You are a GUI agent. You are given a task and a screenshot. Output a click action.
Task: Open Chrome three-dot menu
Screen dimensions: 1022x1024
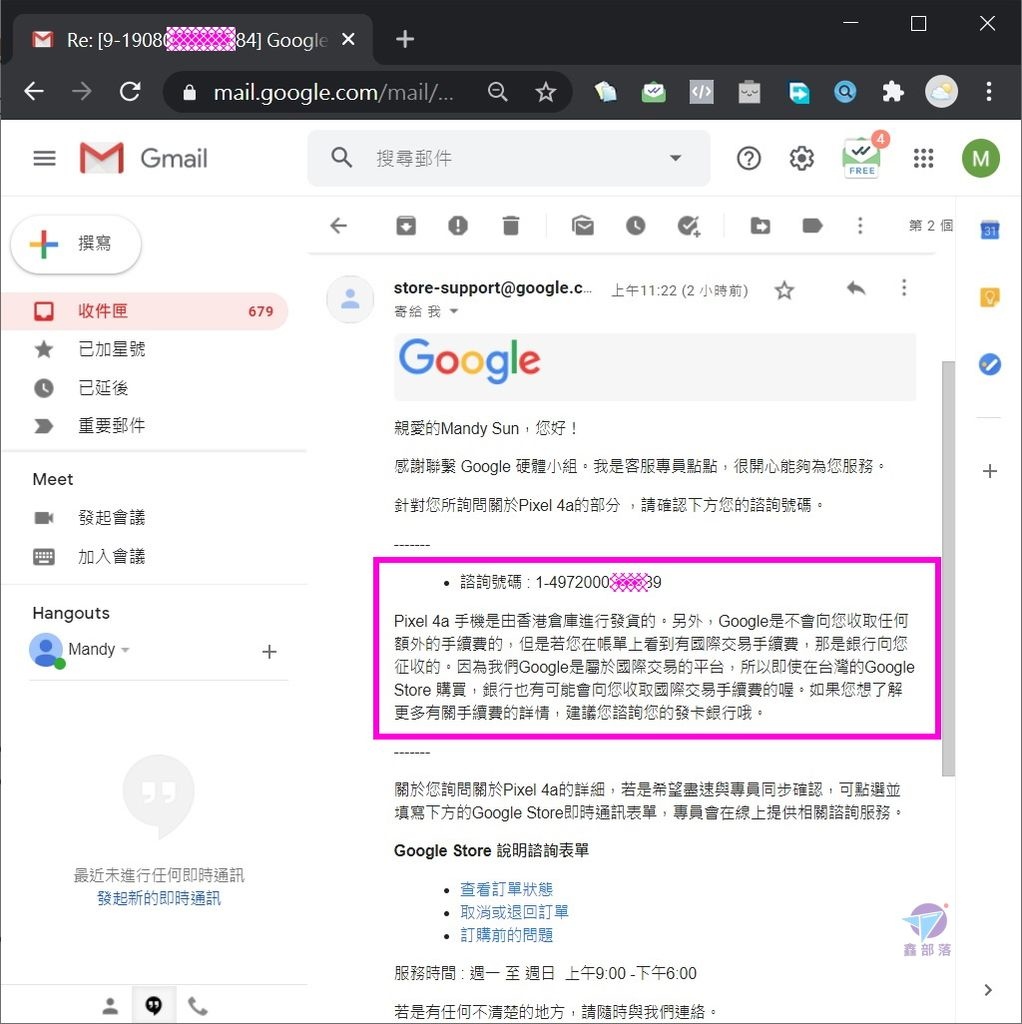point(989,91)
